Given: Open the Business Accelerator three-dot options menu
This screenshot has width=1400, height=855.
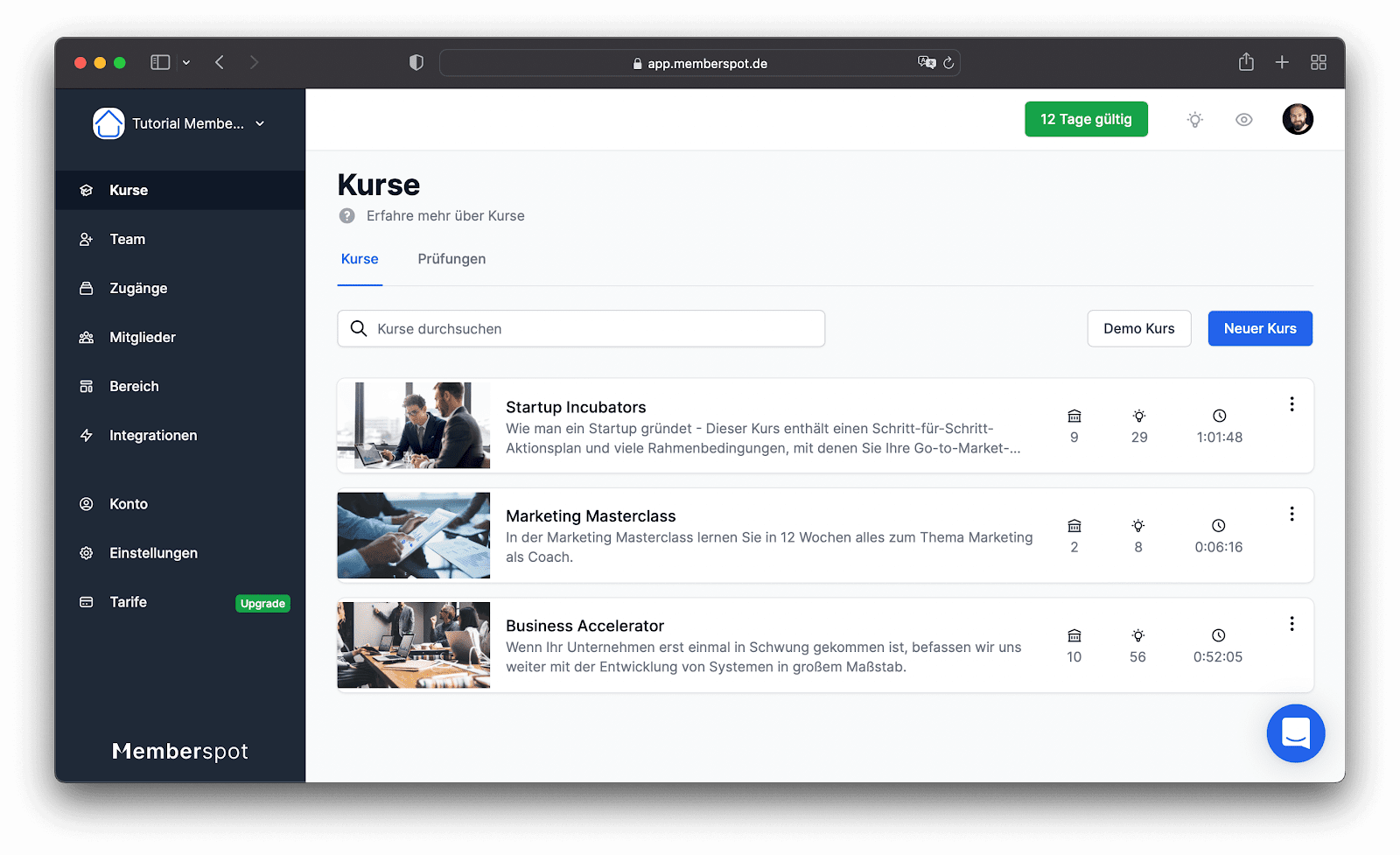Looking at the screenshot, I should pyautogui.click(x=1291, y=624).
